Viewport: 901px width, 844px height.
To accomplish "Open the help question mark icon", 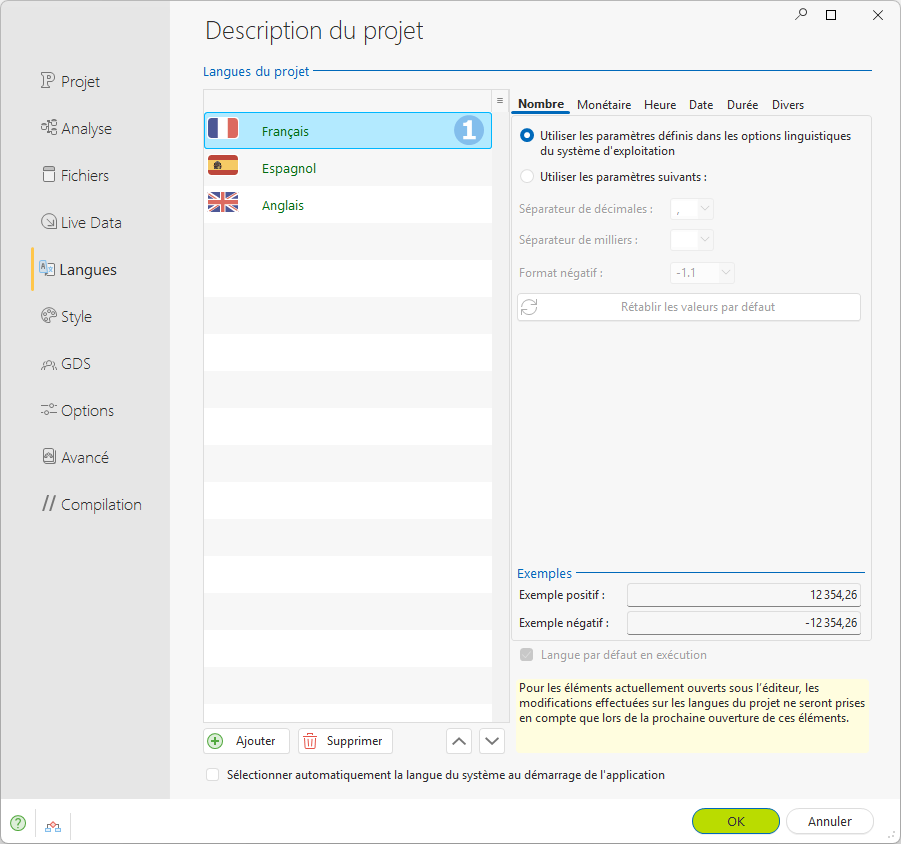I will [18, 823].
